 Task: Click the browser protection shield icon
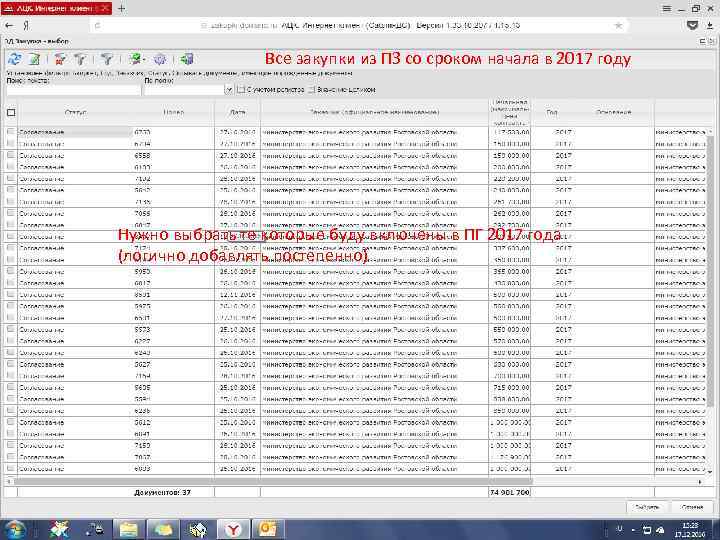coord(692,26)
